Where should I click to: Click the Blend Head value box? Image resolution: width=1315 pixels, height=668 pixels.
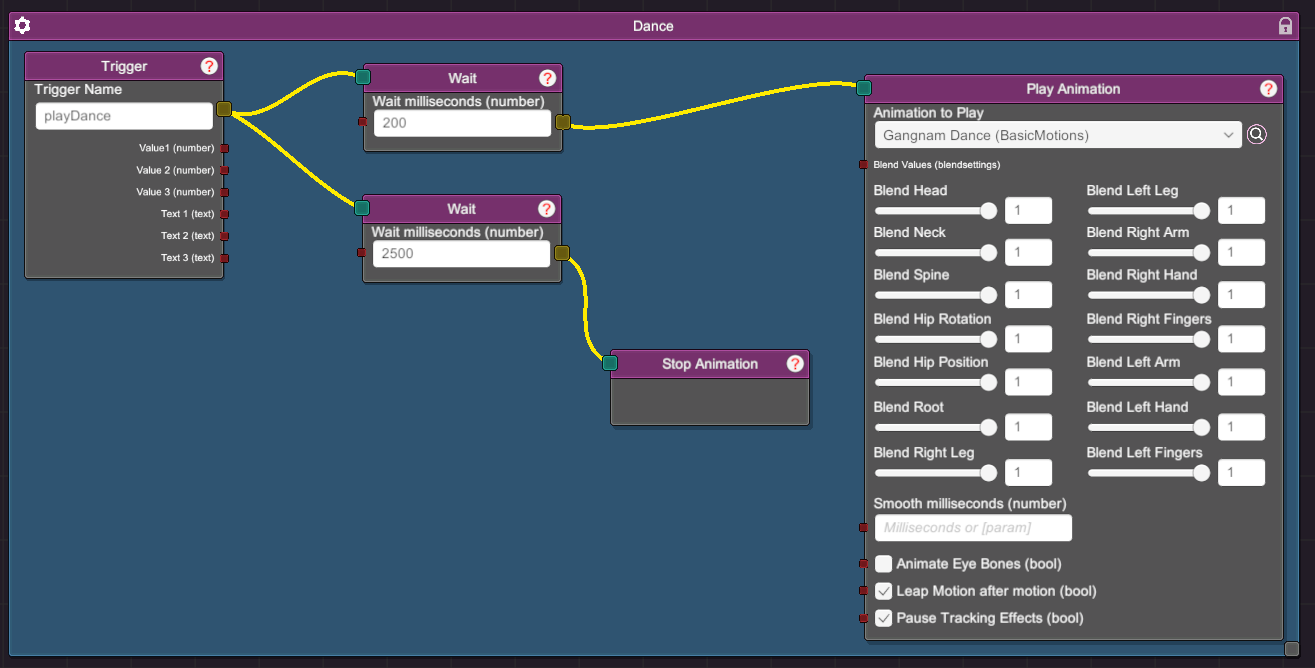pos(1028,210)
